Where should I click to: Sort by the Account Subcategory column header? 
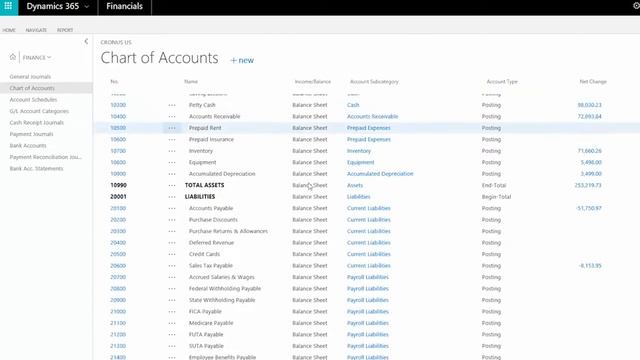pyautogui.click(x=374, y=82)
